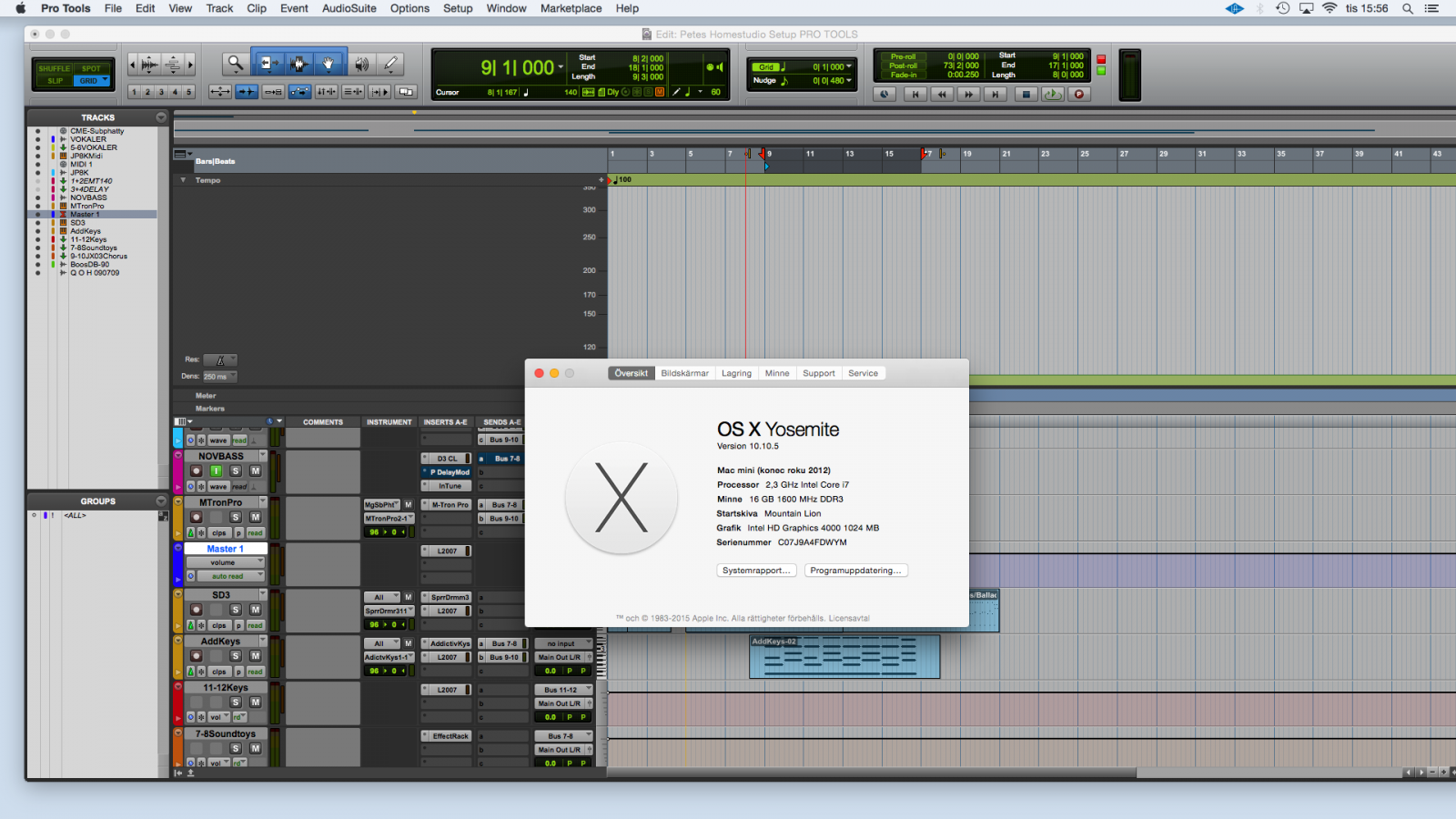Open macOS Spotlight search
The height and width of the screenshot is (819, 1456).
(x=1407, y=8)
